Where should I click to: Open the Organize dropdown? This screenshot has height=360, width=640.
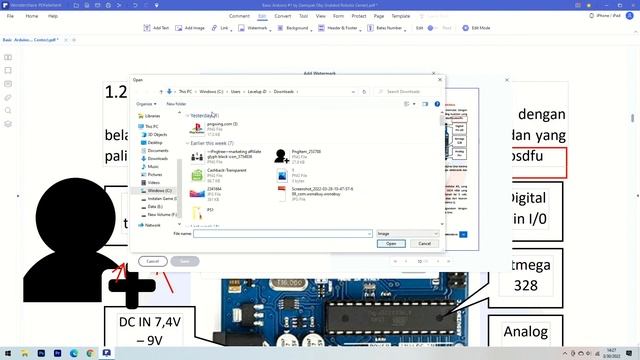point(146,104)
